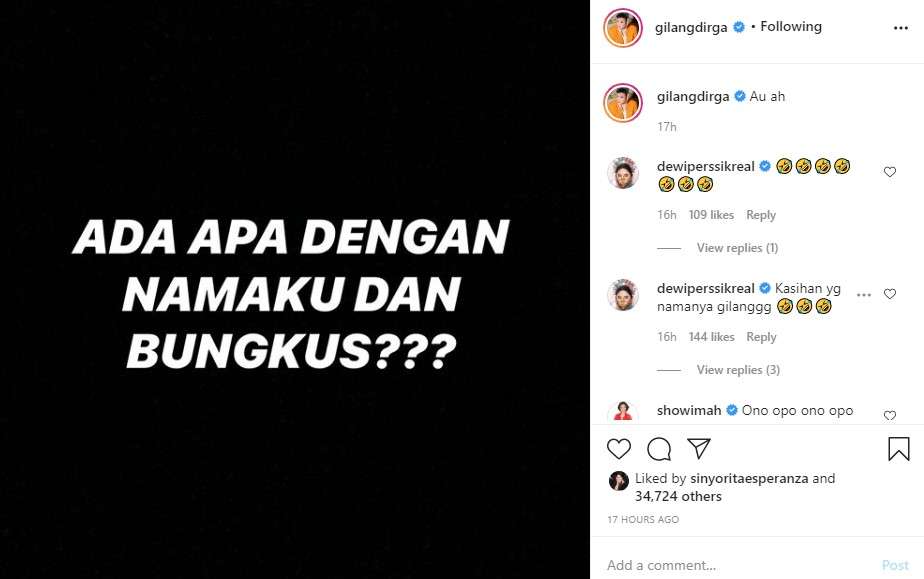Open the Following status dropdown
The image size is (924, 579).
[x=791, y=27]
